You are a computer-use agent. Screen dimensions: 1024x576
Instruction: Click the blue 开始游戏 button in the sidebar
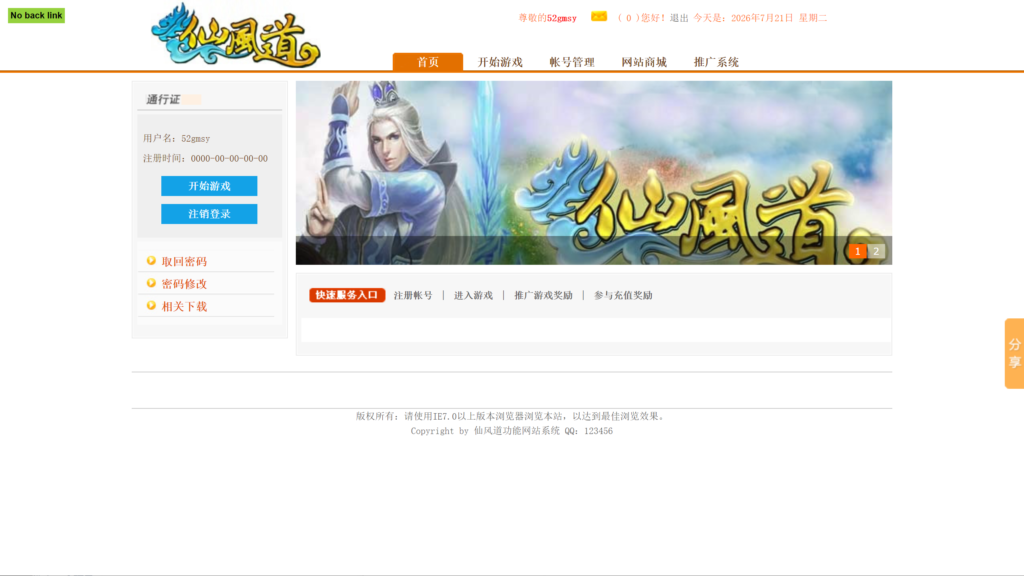click(209, 186)
